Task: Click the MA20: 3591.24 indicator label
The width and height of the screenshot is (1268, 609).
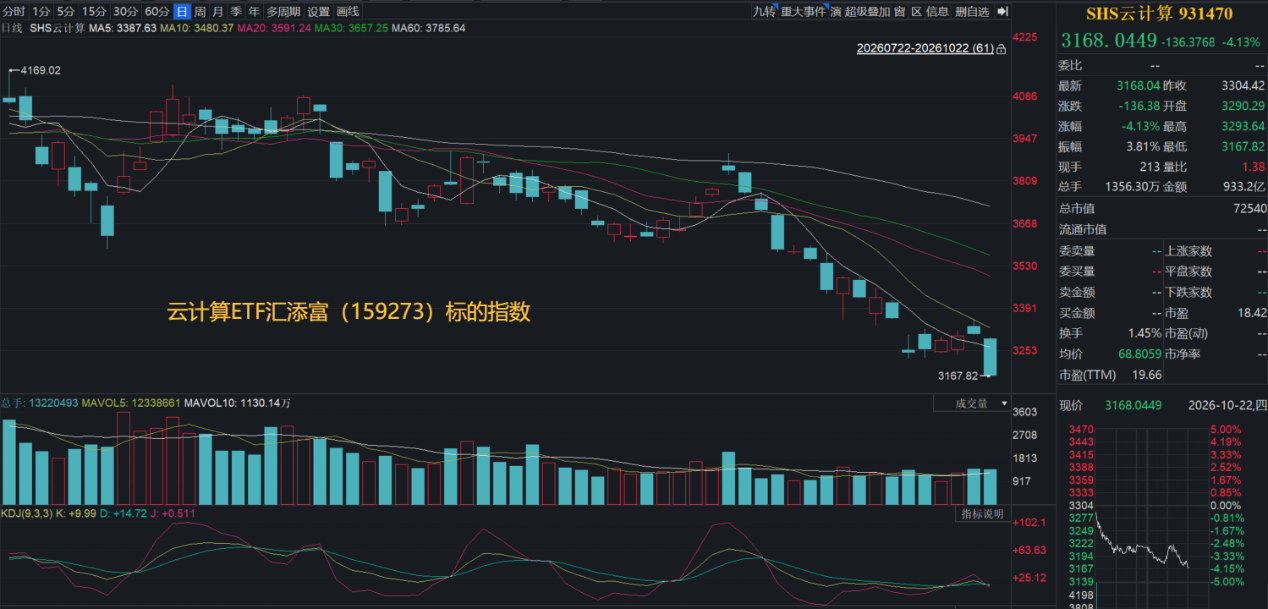Action: [275, 28]
